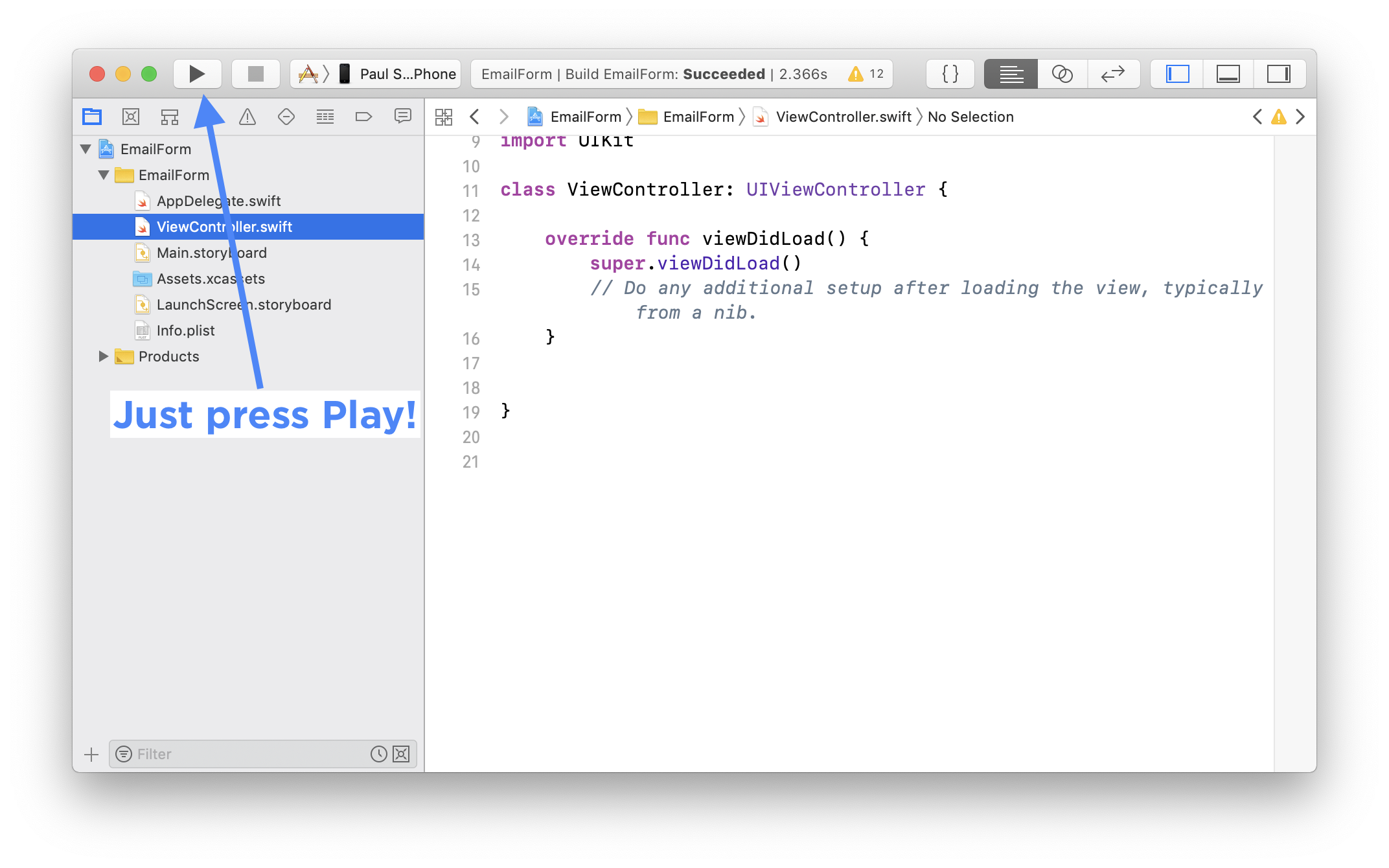Click the issue navigator warning icon

tap(246, 116)
